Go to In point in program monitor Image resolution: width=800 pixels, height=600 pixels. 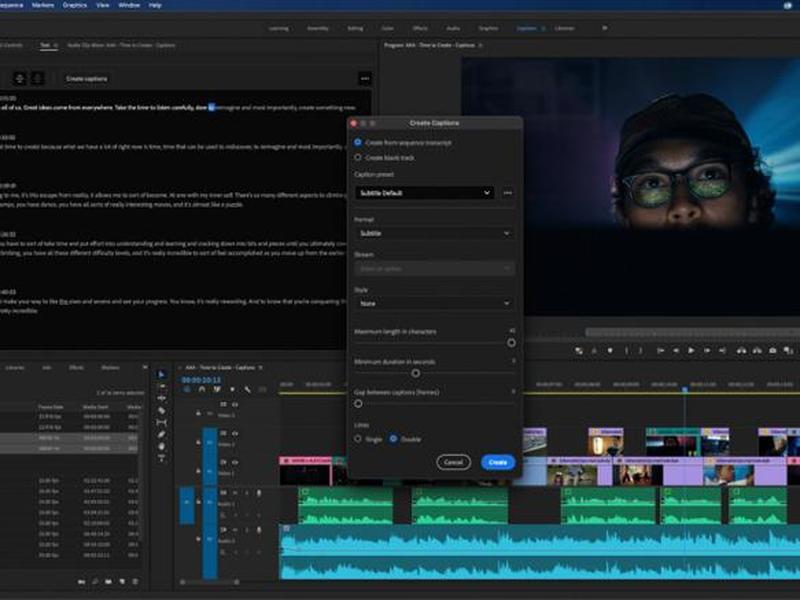point(660,351)
